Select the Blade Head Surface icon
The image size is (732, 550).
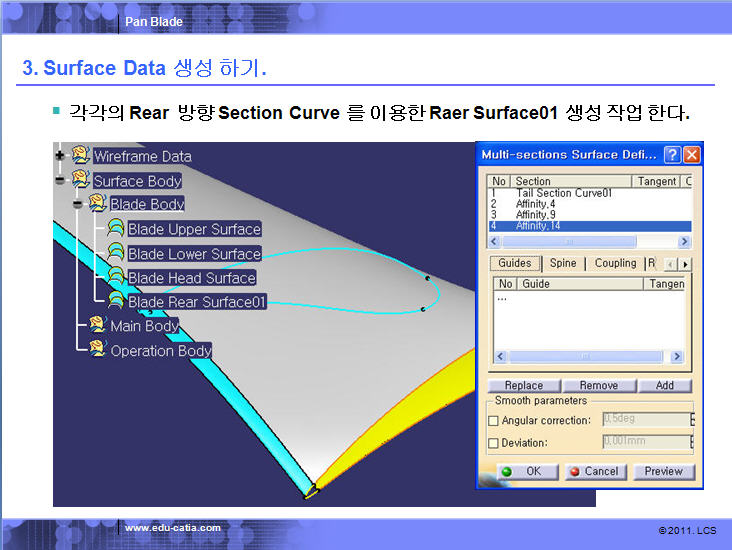click(x=116, y=277)
